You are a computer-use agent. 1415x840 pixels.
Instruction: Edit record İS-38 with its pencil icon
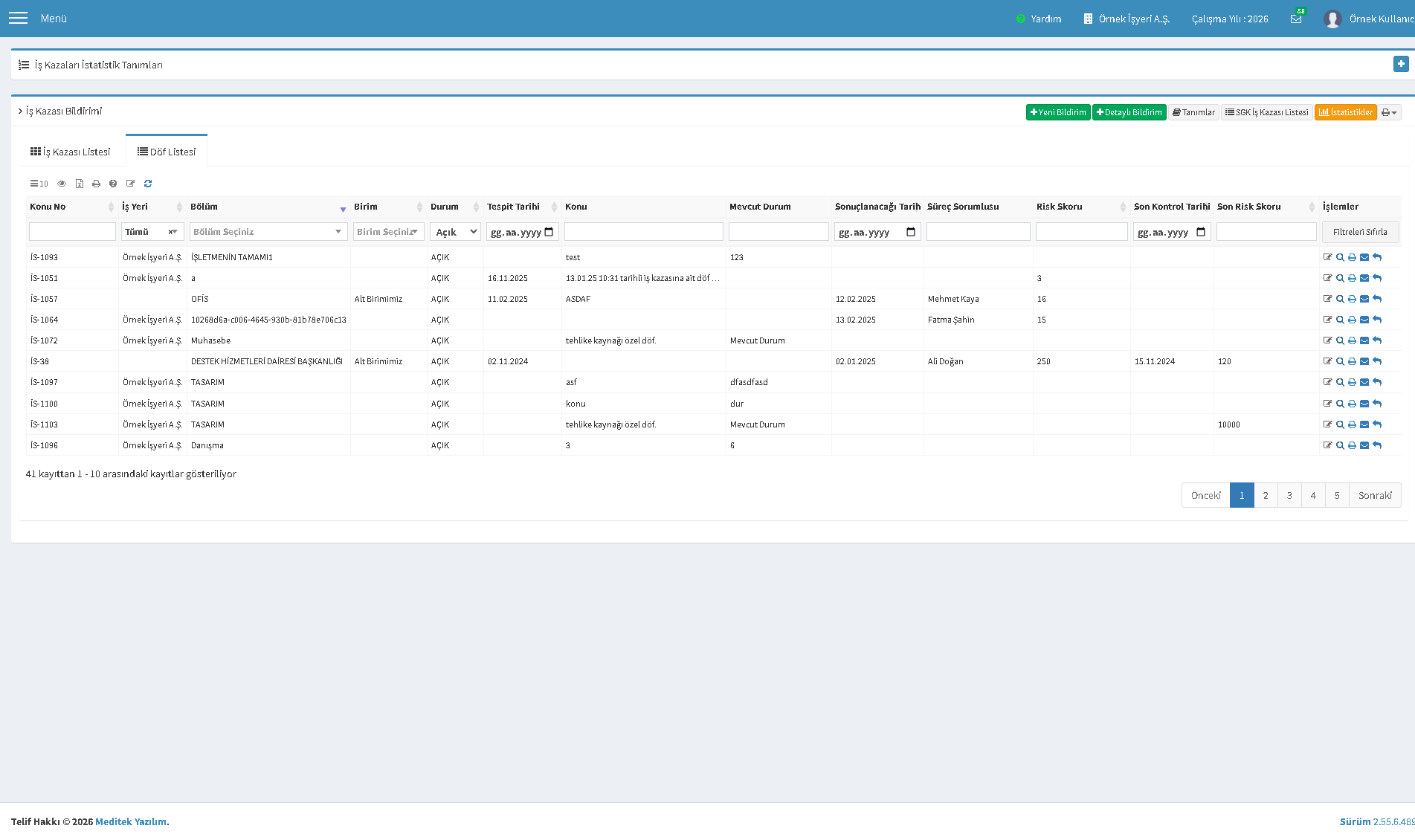point(1327,361)
